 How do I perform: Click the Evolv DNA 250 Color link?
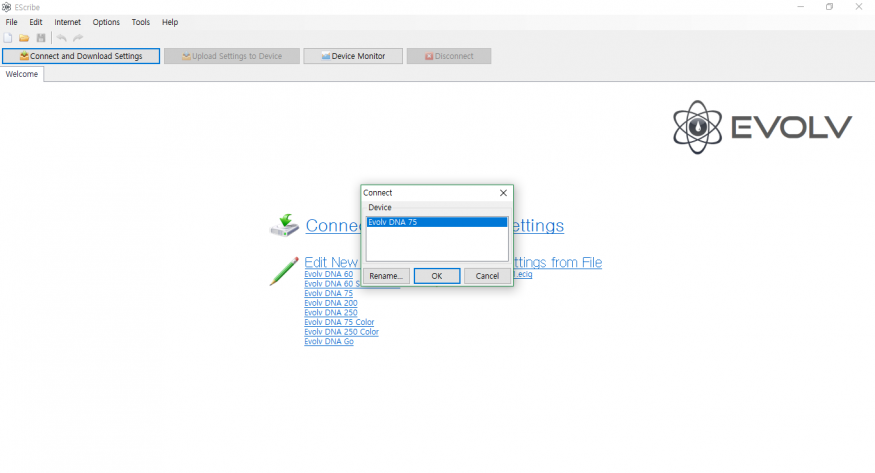tap(342, 332)
